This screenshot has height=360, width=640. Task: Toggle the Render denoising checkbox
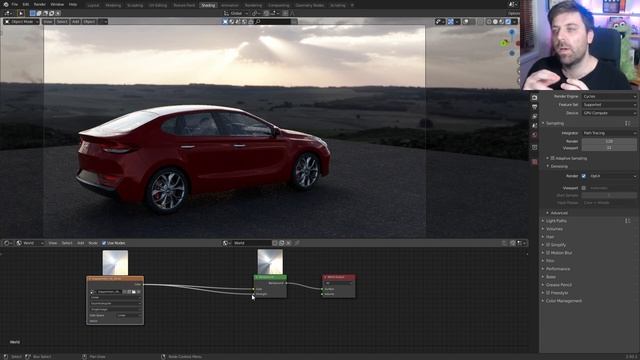coord(584,176)
